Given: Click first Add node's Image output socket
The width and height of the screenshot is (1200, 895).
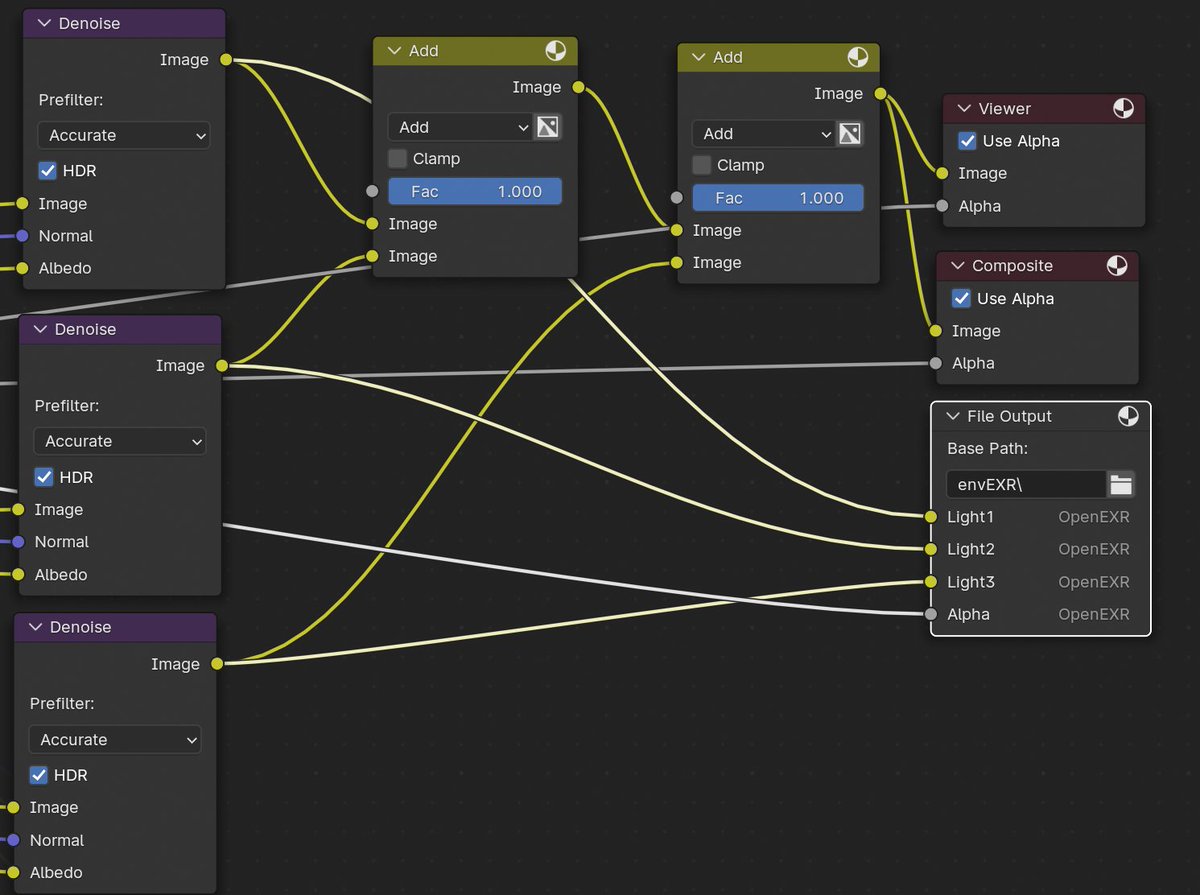Looking at the screenshot, I should point(578,87).
